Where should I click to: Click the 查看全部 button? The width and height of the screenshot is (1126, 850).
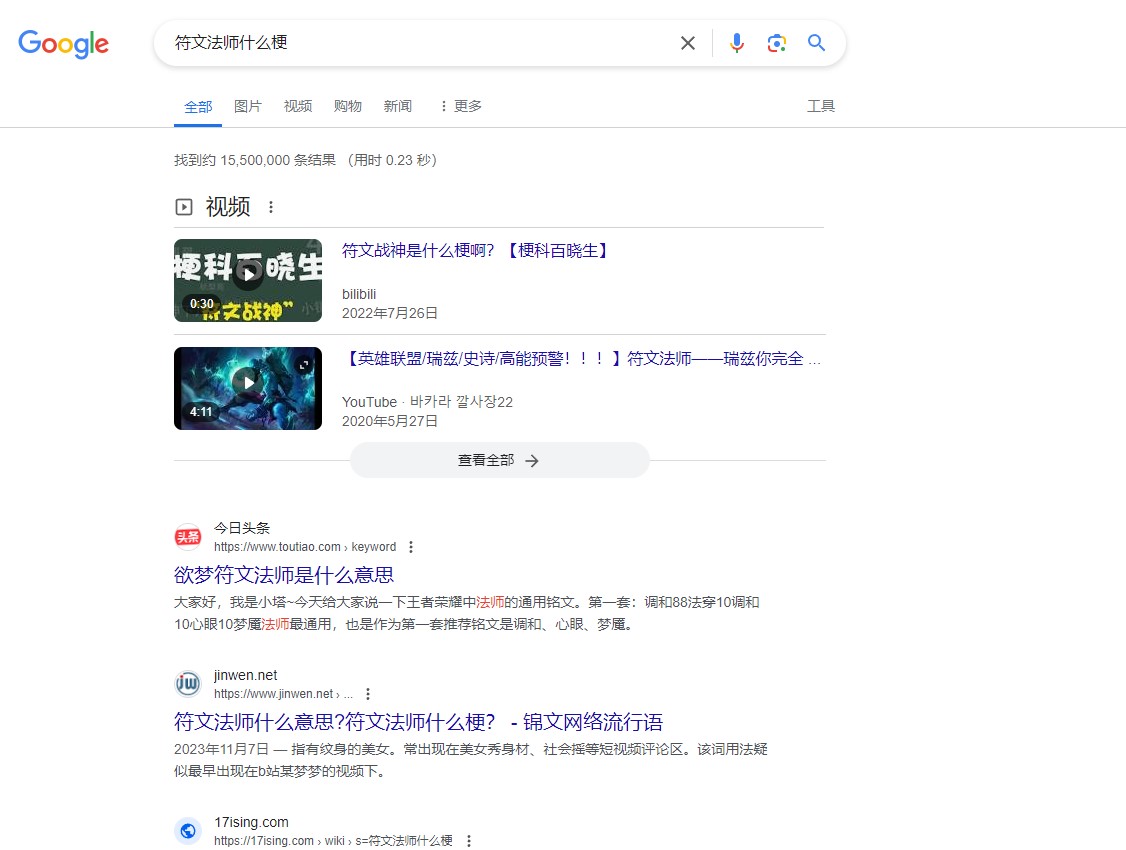click(x=500, y=460)
